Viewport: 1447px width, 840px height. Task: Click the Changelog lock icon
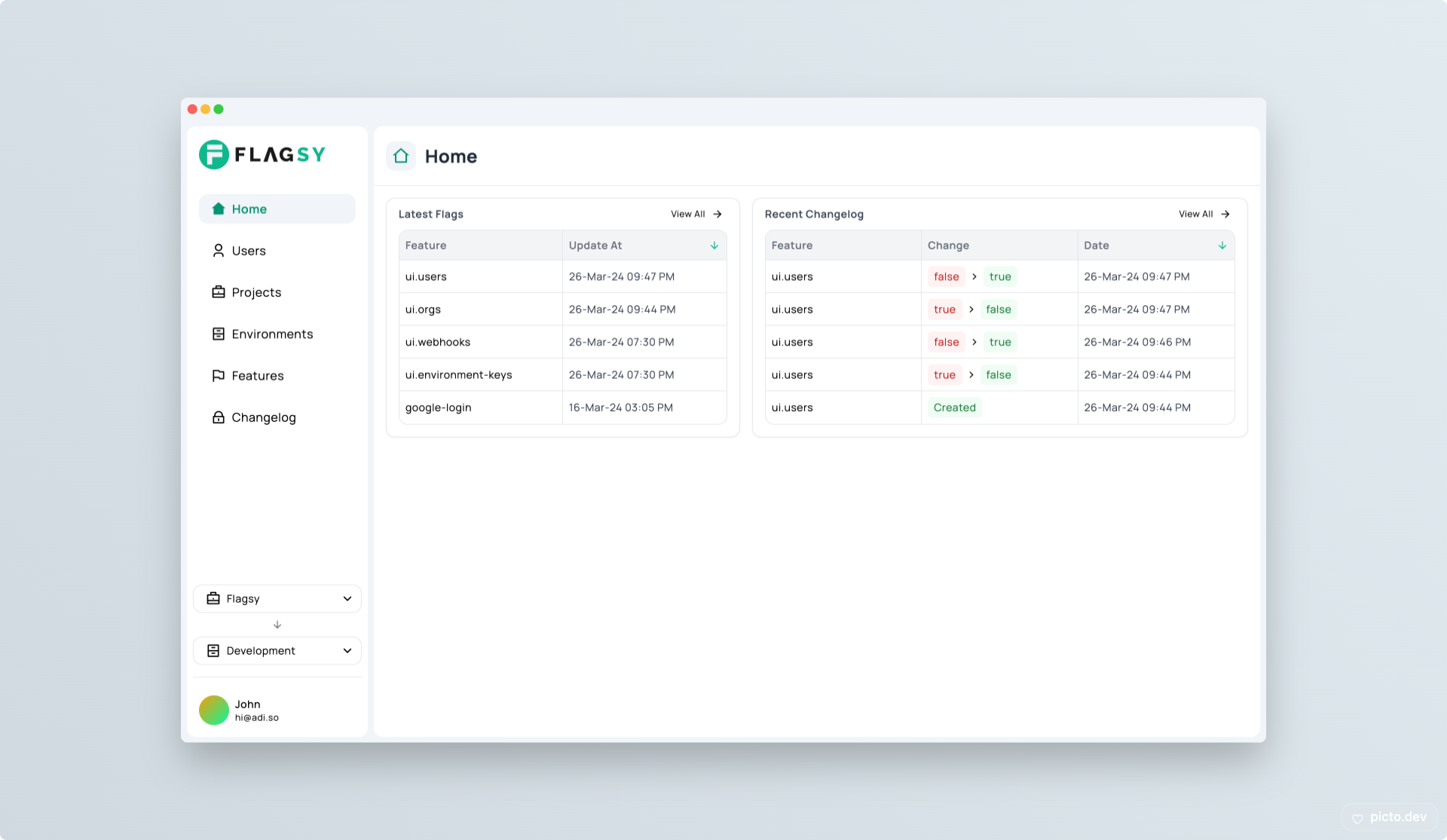pyautogui.click(x=219, y=417)
